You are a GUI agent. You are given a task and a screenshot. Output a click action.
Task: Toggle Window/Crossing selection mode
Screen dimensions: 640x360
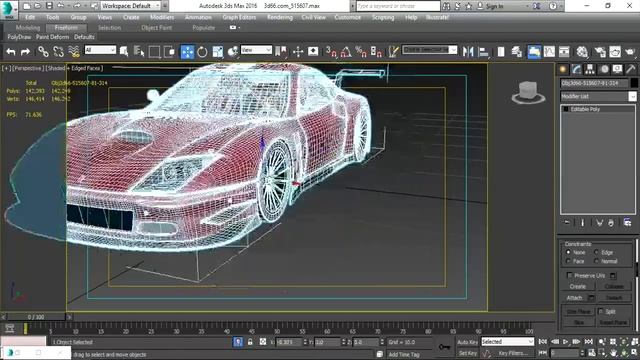coord(169,52)
